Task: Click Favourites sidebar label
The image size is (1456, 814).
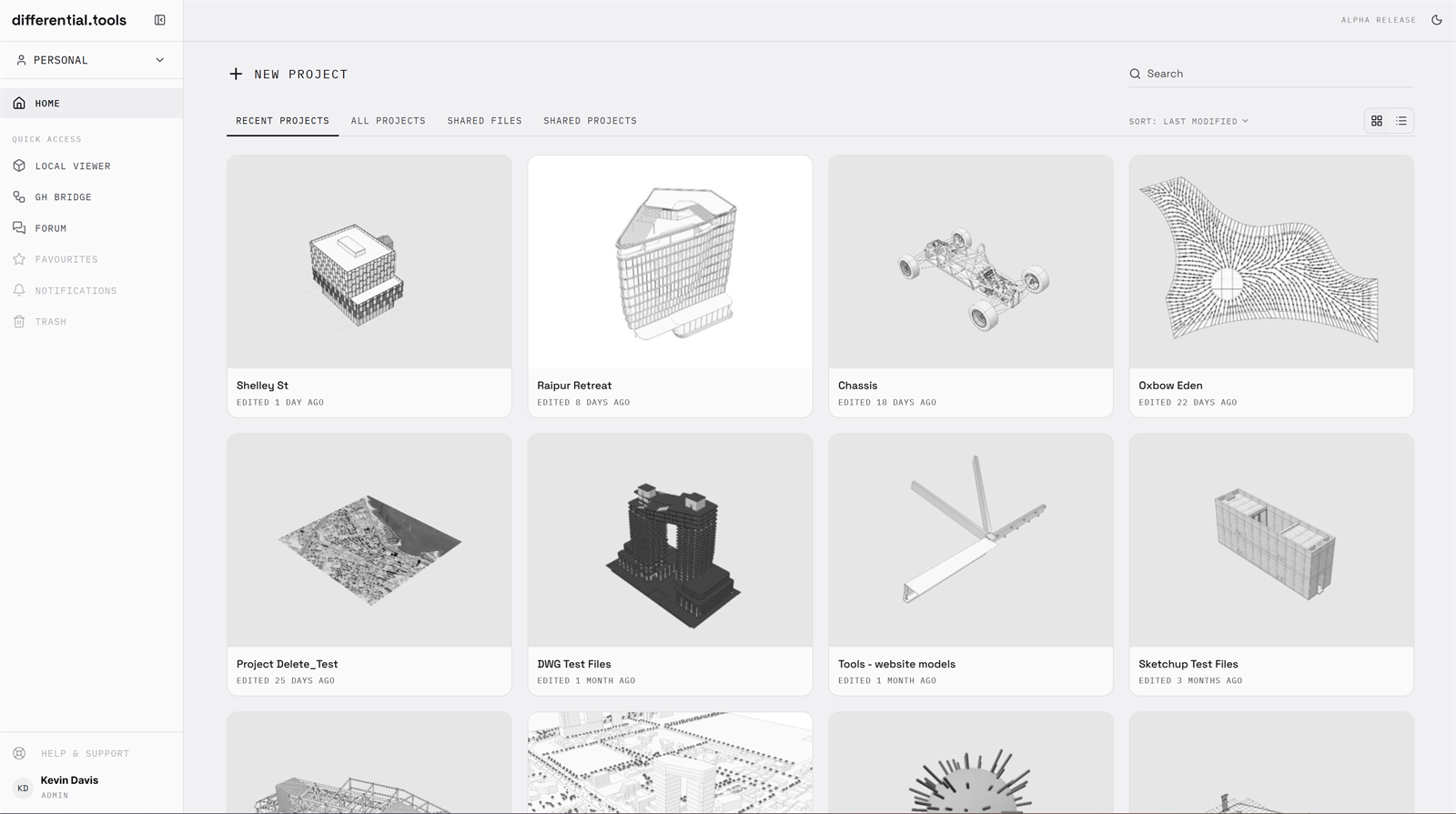Action: click(x=66, y=259)
